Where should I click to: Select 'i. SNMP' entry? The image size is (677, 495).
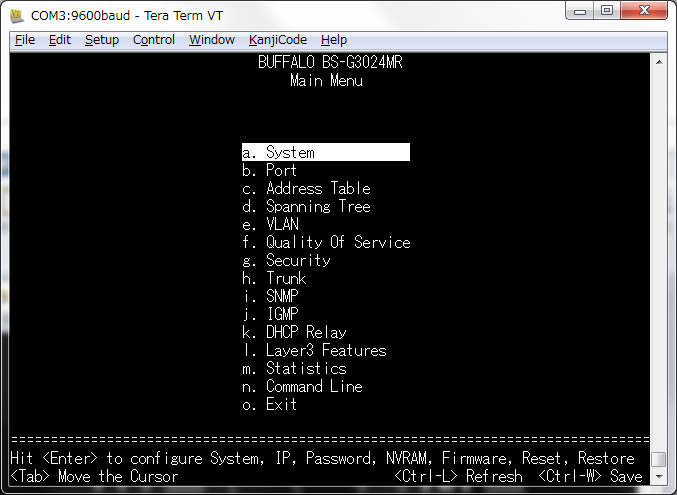pyautogui.click(x=270, y=296)
